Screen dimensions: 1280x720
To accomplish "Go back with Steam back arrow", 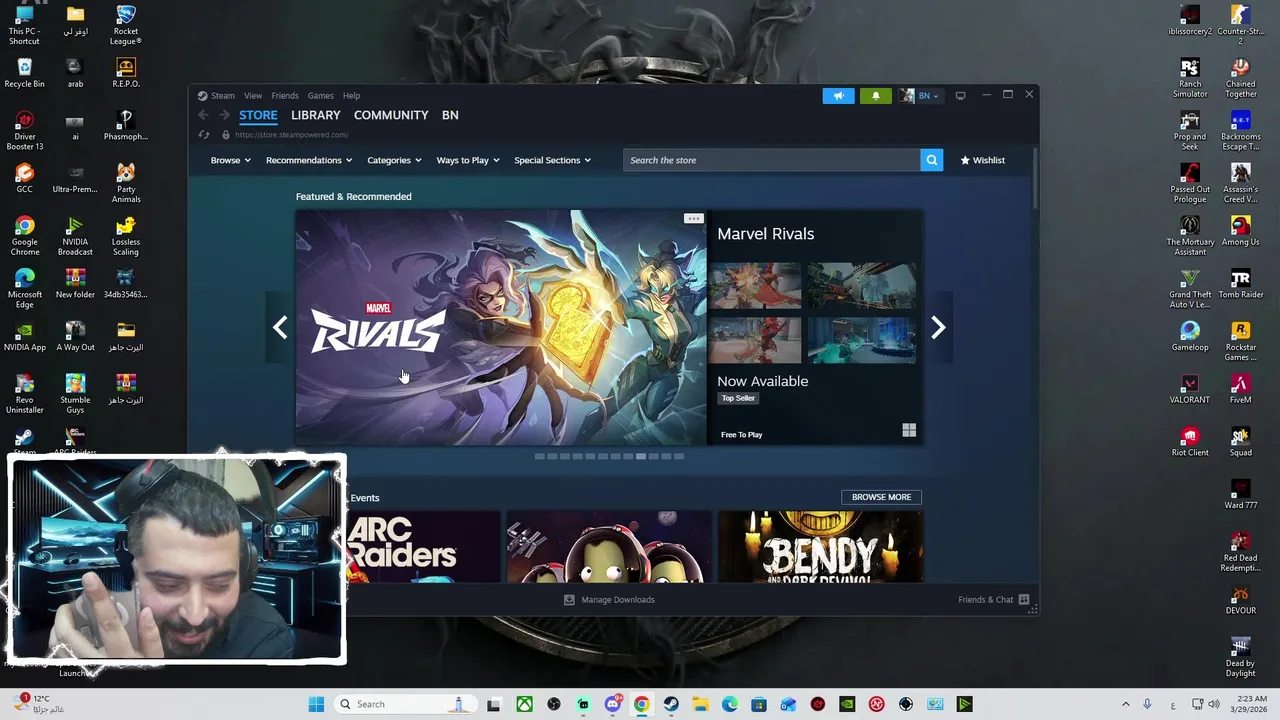I will click(203, 115).
